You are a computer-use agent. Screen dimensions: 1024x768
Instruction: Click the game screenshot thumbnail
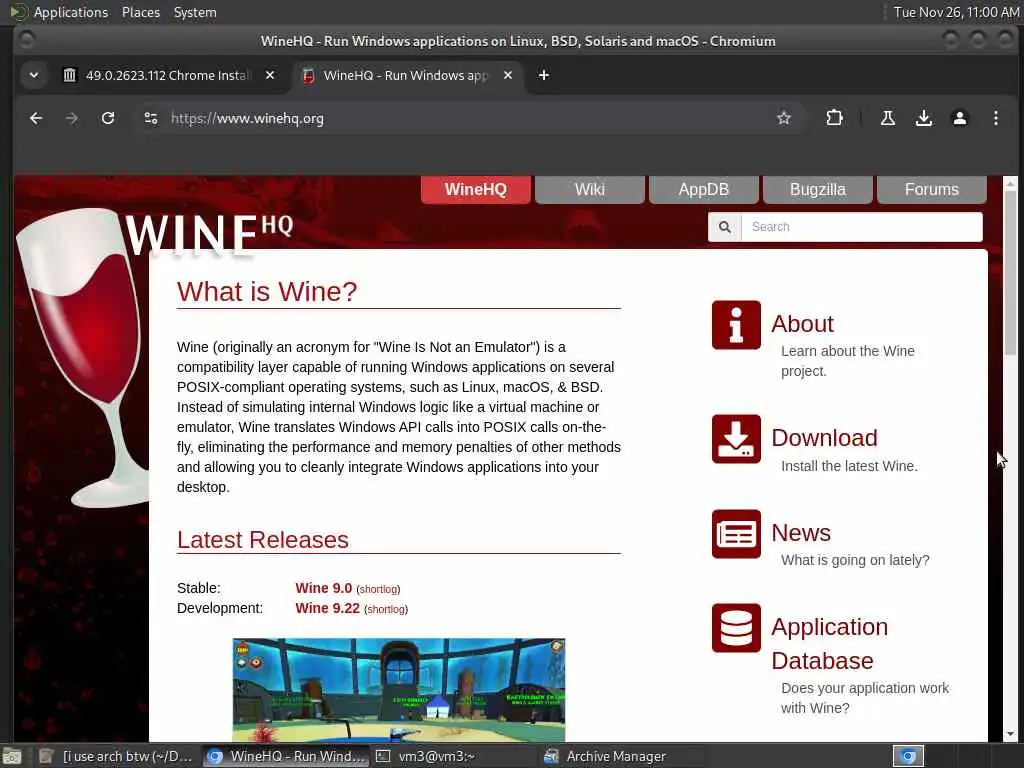(x=398, y=689)
